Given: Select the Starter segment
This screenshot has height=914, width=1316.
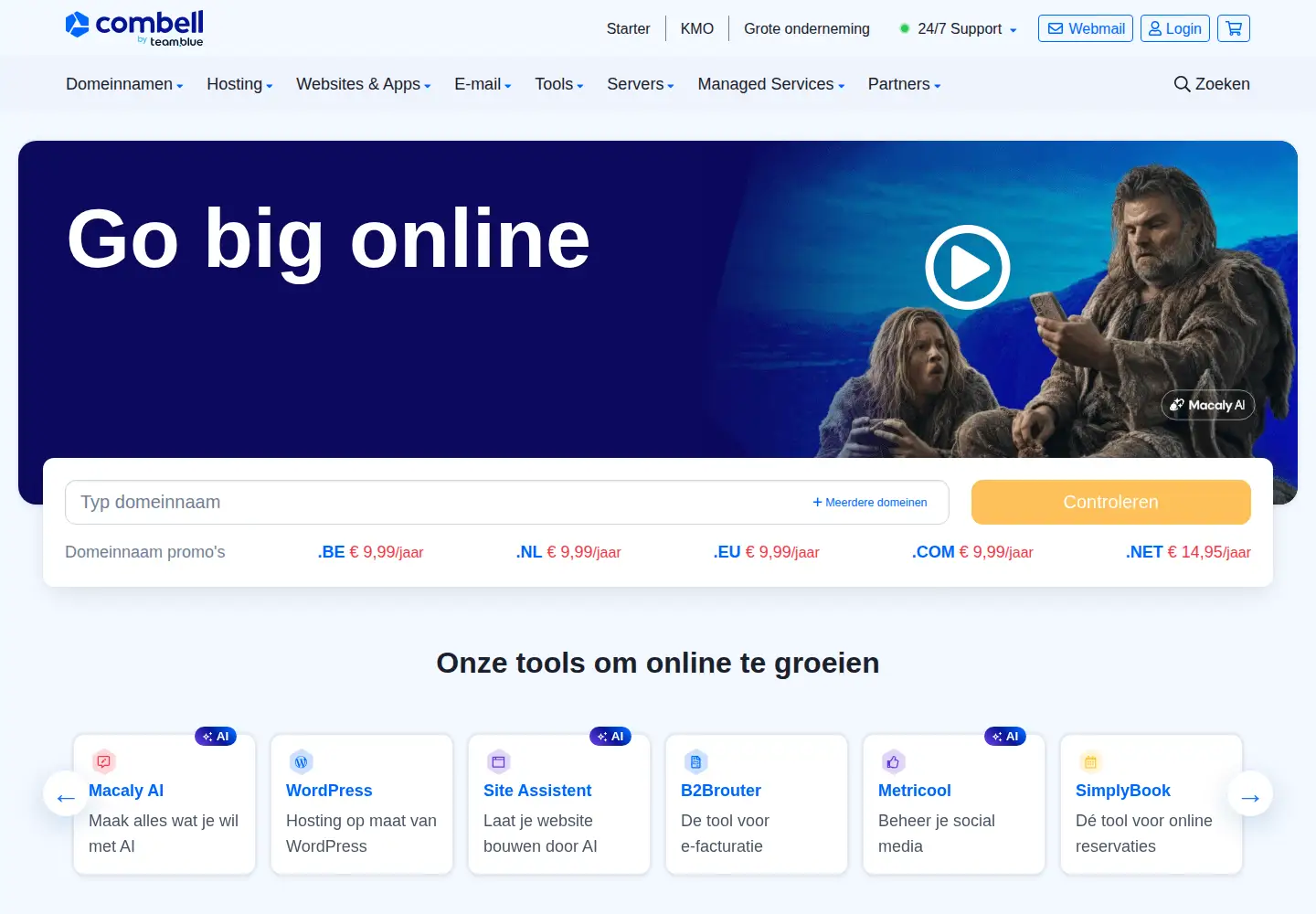Looking at the screenshot, I should coord(628,28).
